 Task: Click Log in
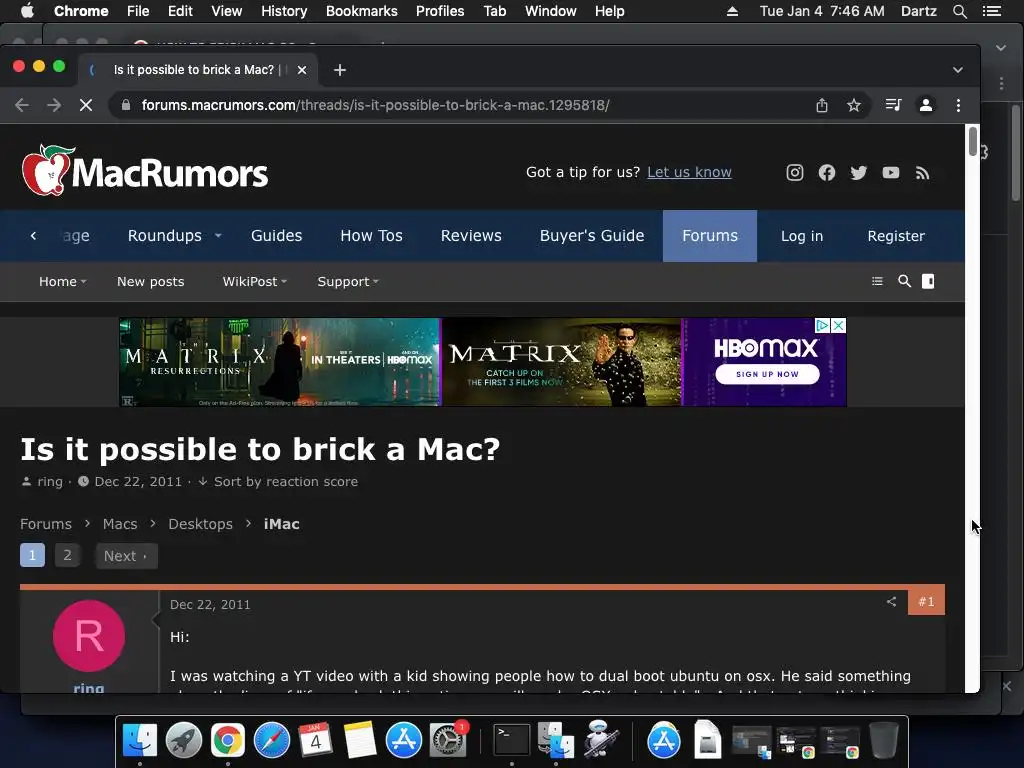pyautogui.click(x=802, y=236)
